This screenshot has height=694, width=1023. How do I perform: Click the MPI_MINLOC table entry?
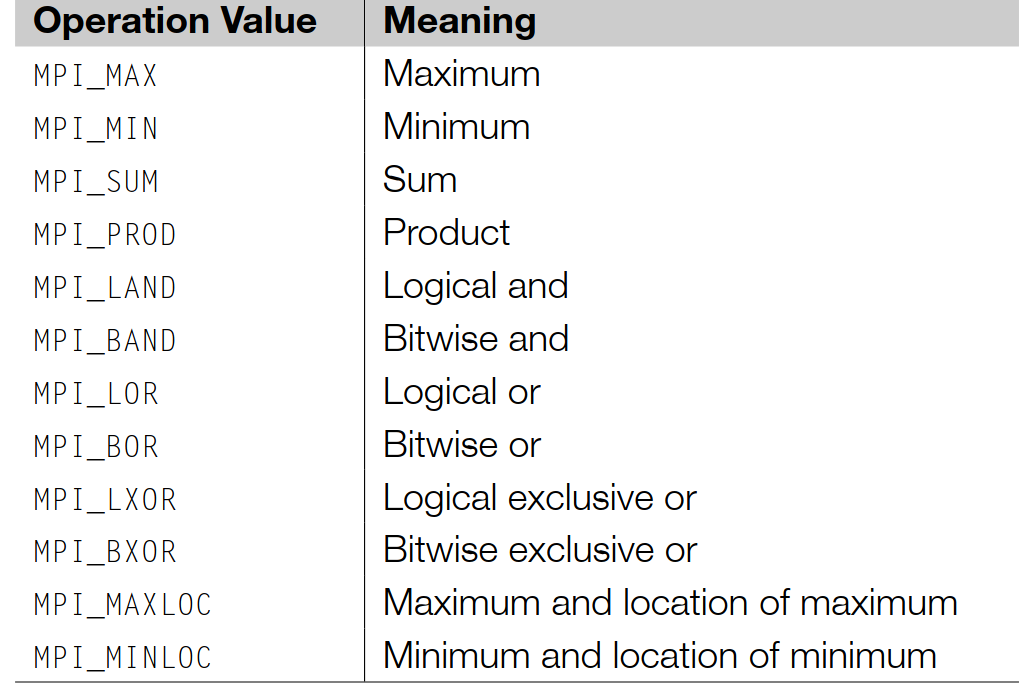click(123, 658)
